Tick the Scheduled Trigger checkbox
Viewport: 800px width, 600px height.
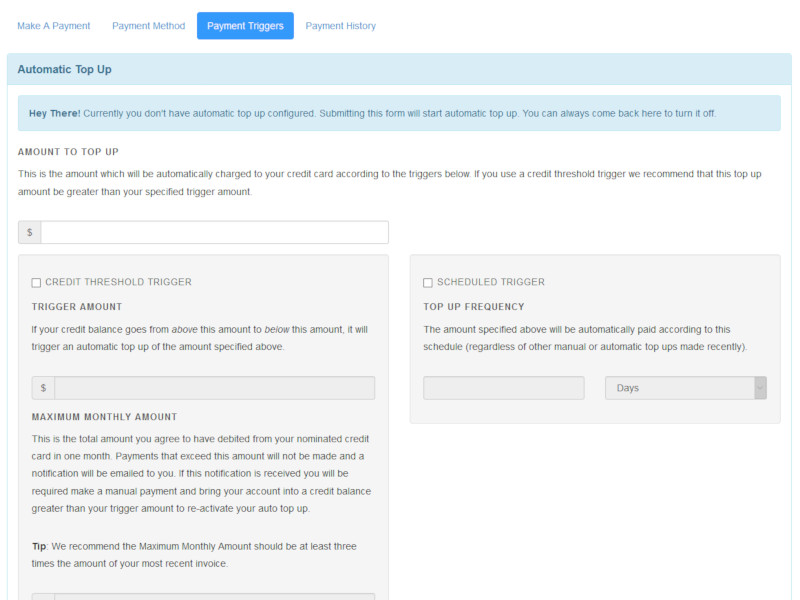click(x=428, y=283)
